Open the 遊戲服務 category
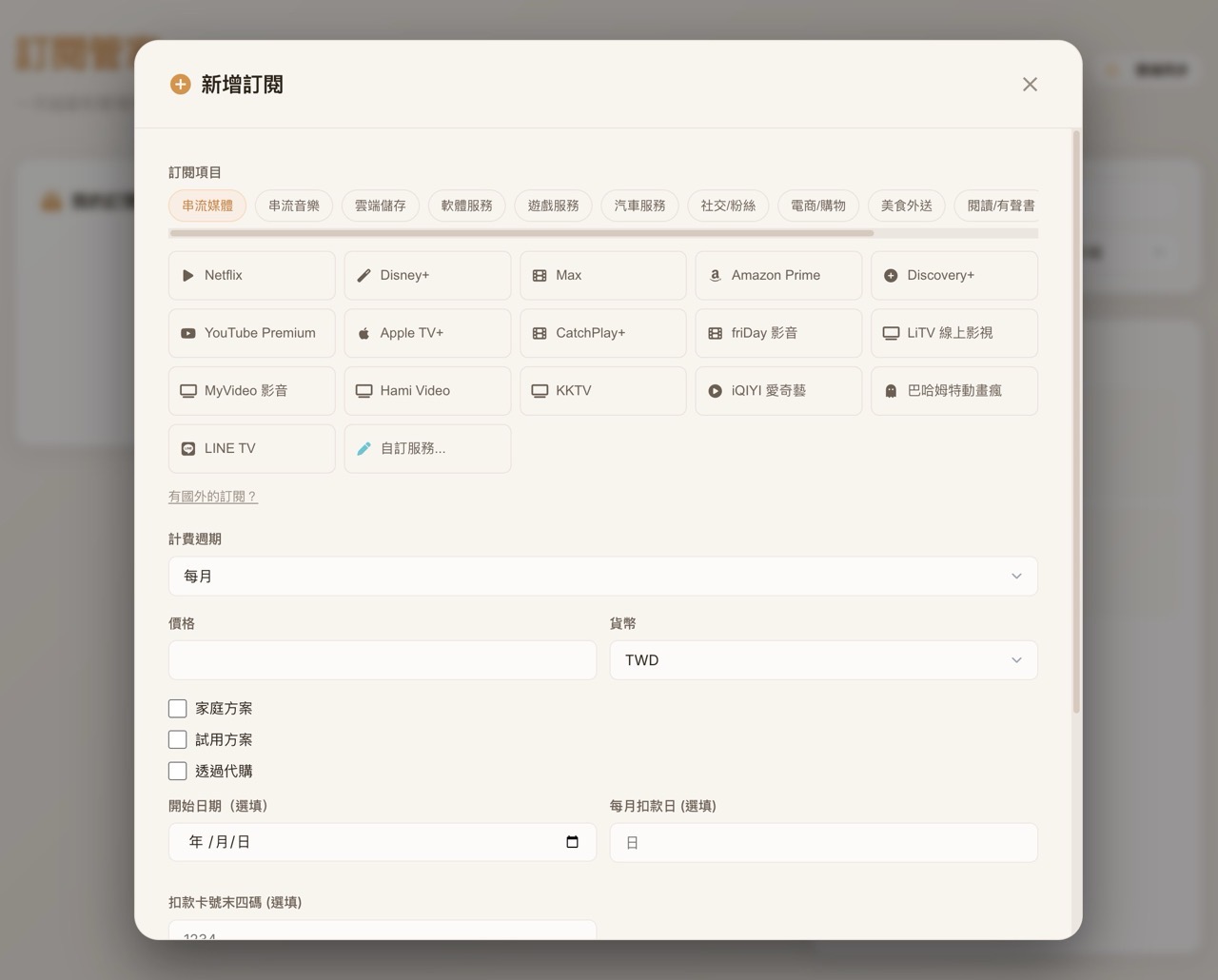 [x=553, y=206]
